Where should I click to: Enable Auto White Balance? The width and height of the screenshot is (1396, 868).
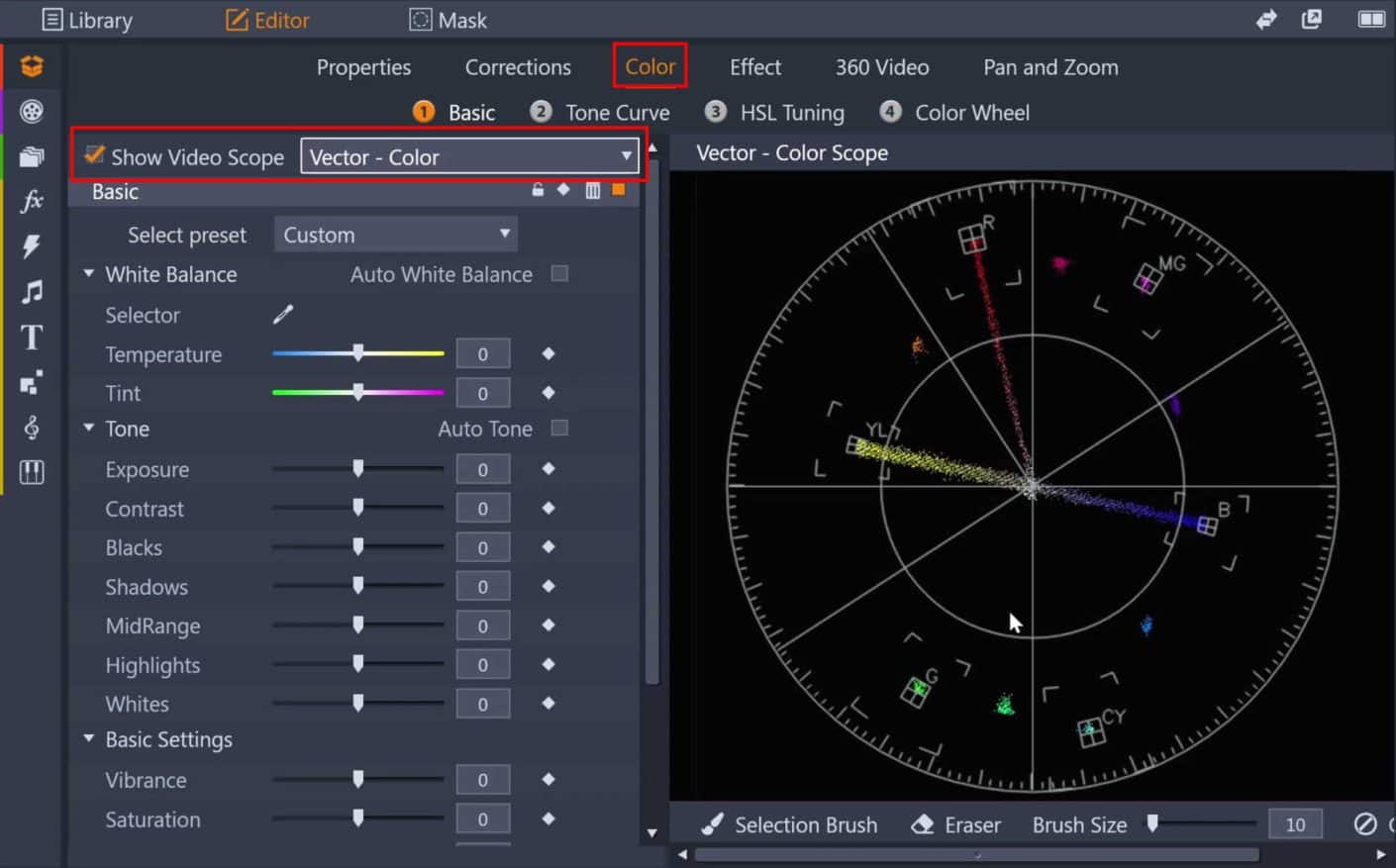point(559,274)
